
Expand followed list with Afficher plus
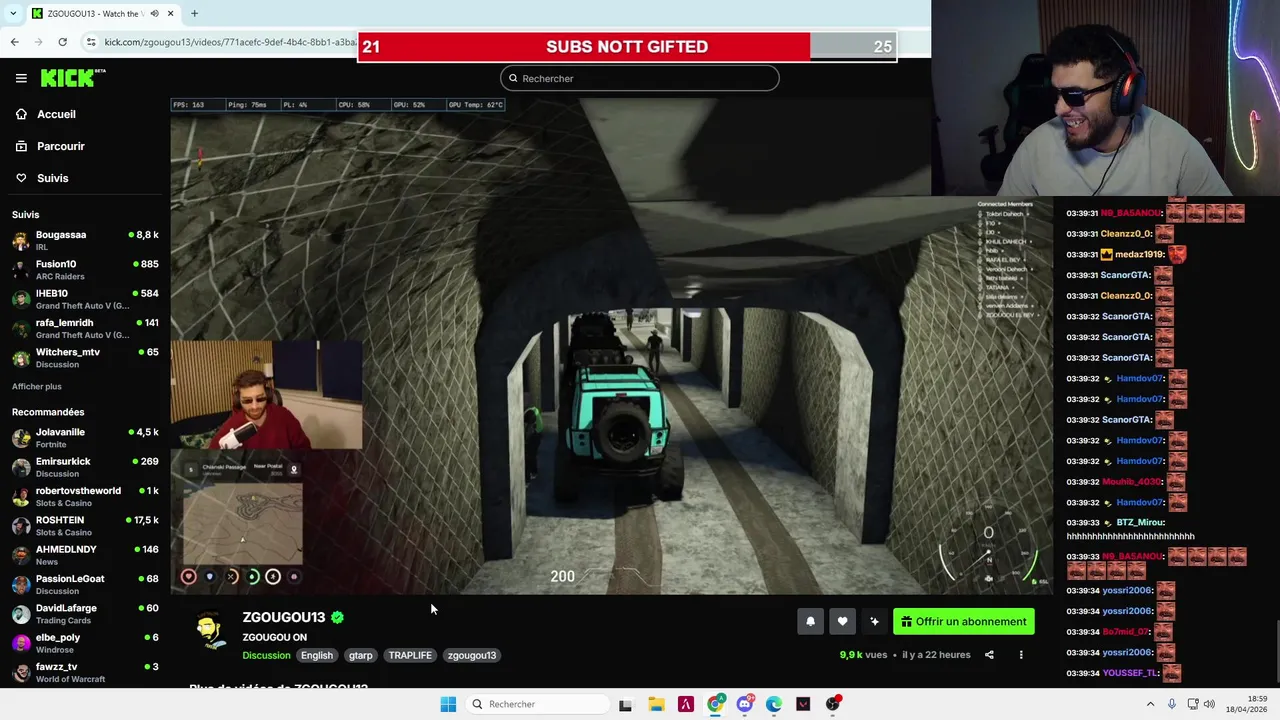click(x=37, y=386)
